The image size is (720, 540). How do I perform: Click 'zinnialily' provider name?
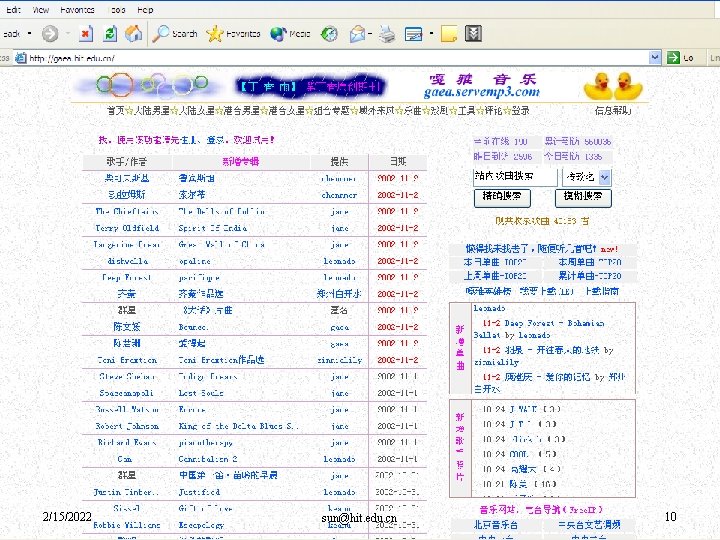pyautogui.click(x=339, y=360)
